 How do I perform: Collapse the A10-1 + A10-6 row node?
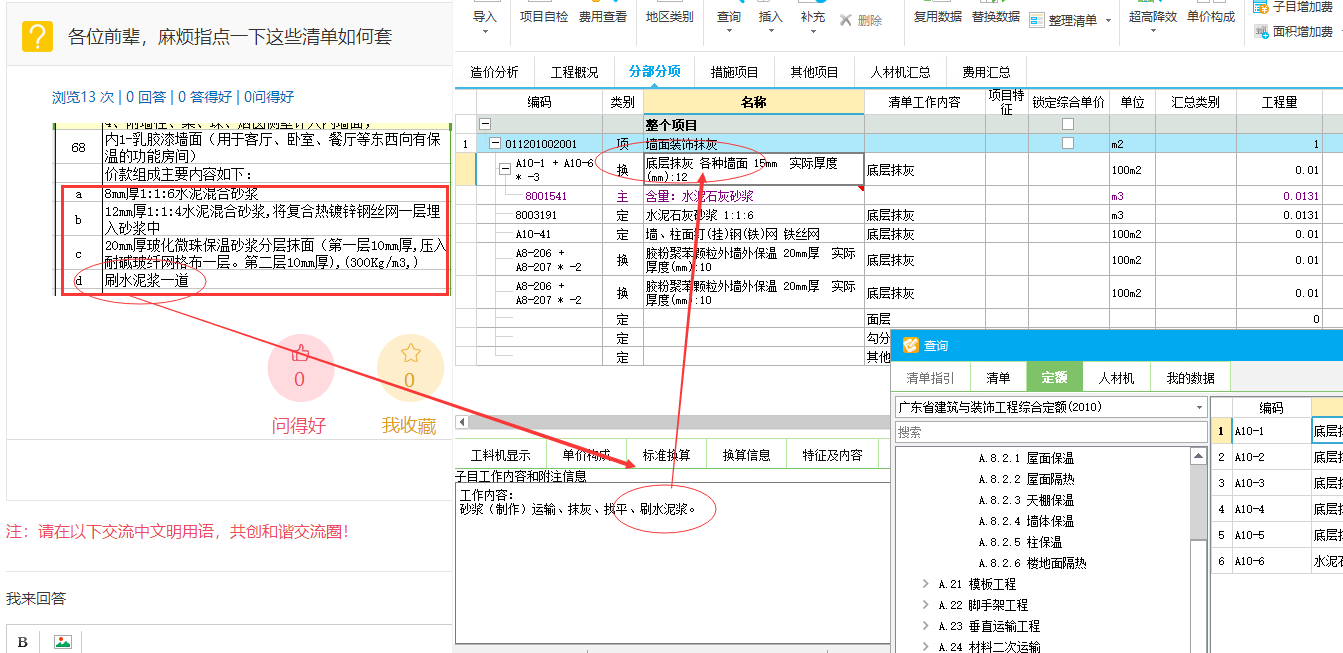[505, 170]
